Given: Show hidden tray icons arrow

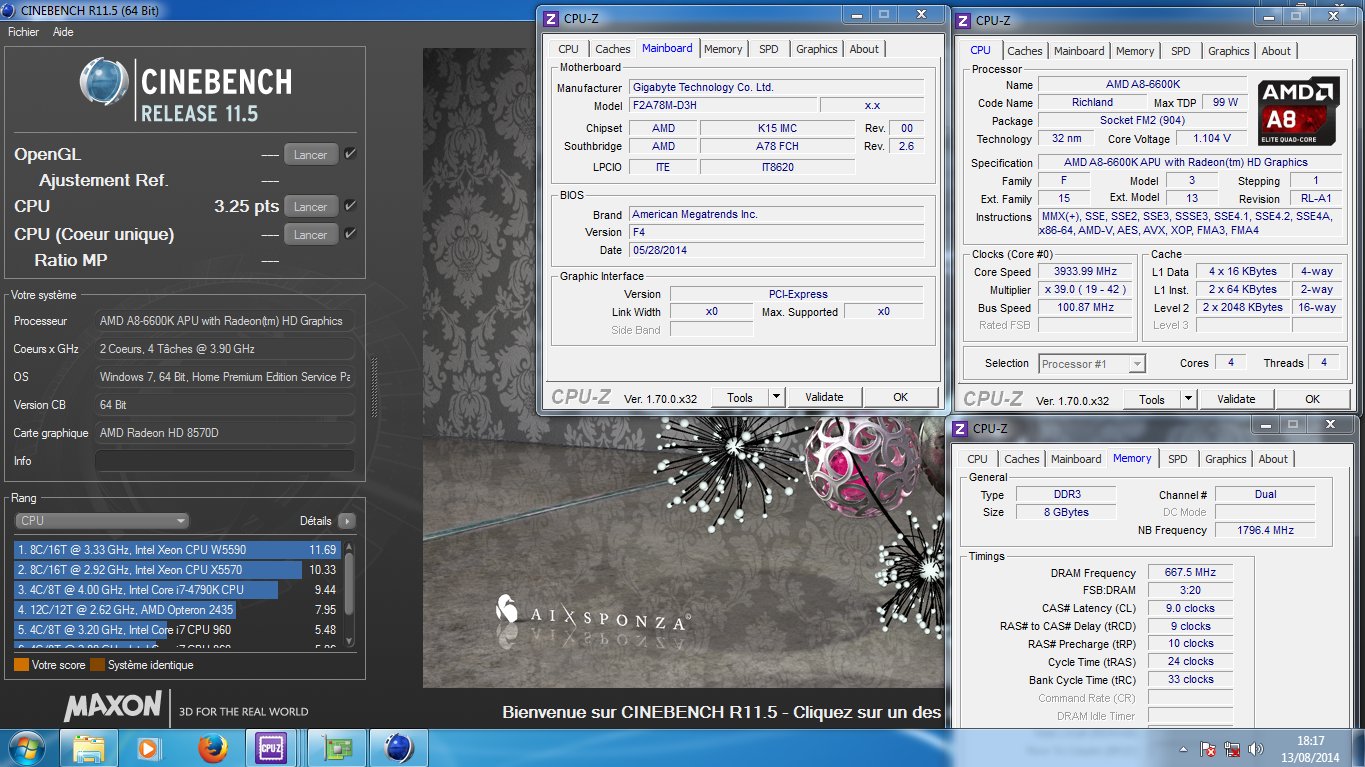Looking at the screenshot, I should click(1185, 749).
